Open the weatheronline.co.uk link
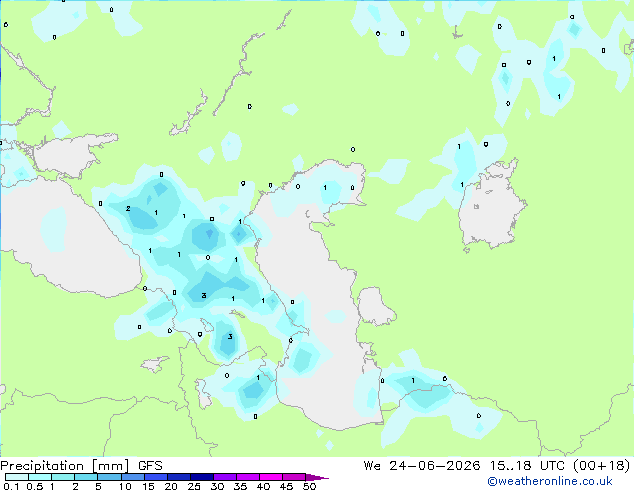This screenshot has height=490, width=634. 549,481
